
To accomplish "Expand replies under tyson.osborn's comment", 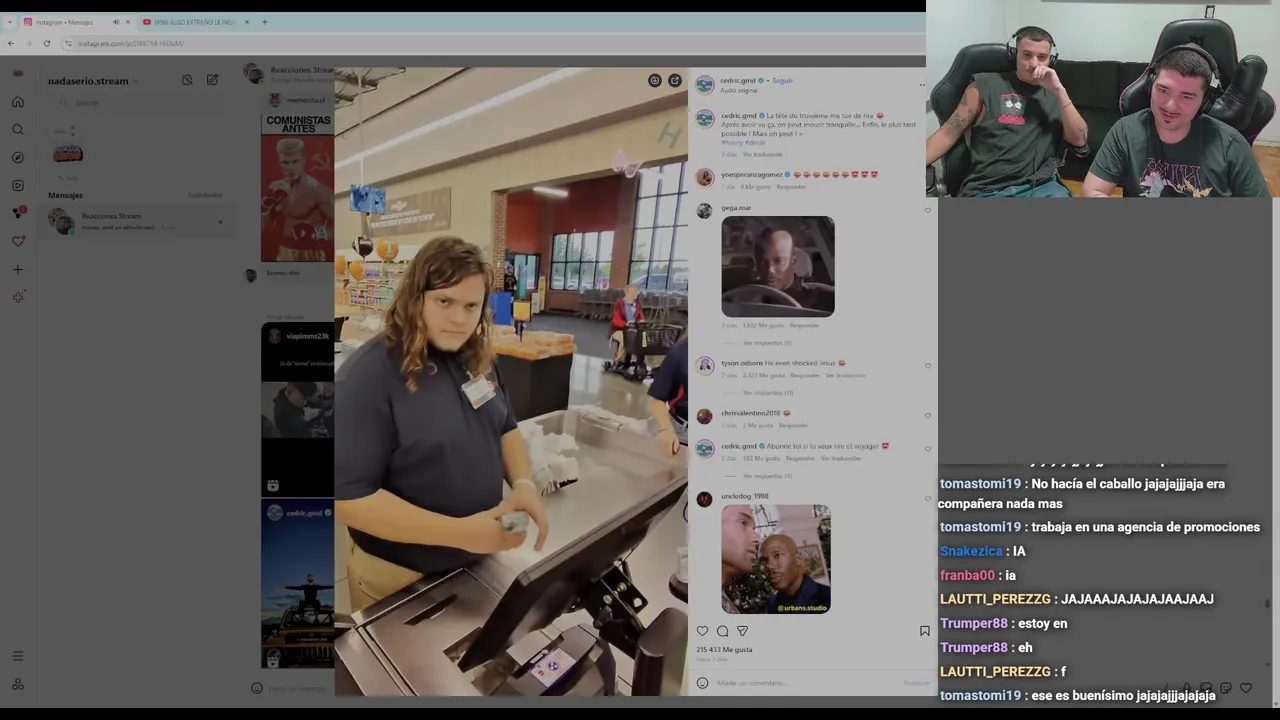I will (767, 393).
